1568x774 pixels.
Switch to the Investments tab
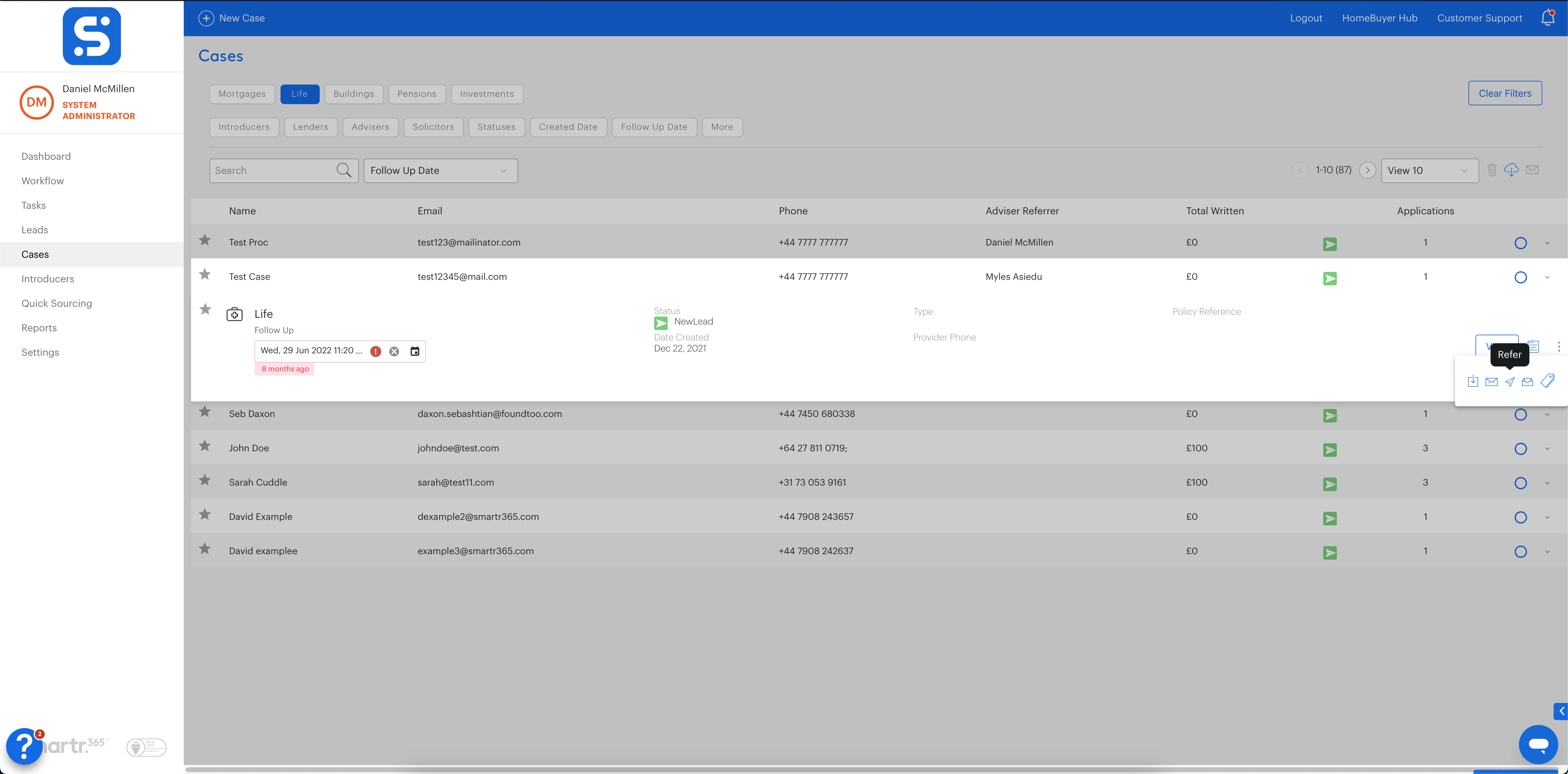pyautogui.click(x=487, y=94)
